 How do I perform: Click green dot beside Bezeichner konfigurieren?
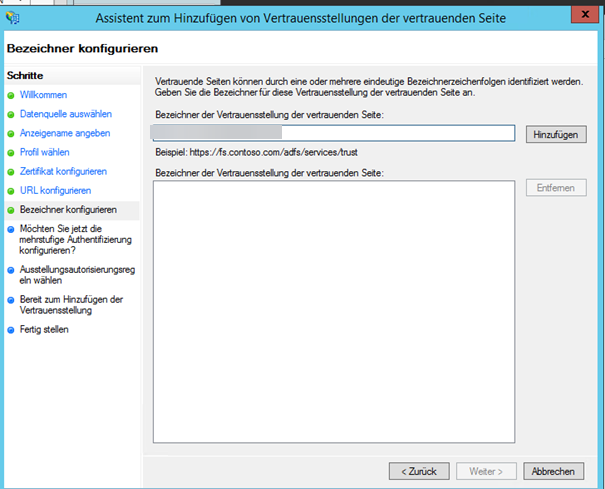pos(11,210)
